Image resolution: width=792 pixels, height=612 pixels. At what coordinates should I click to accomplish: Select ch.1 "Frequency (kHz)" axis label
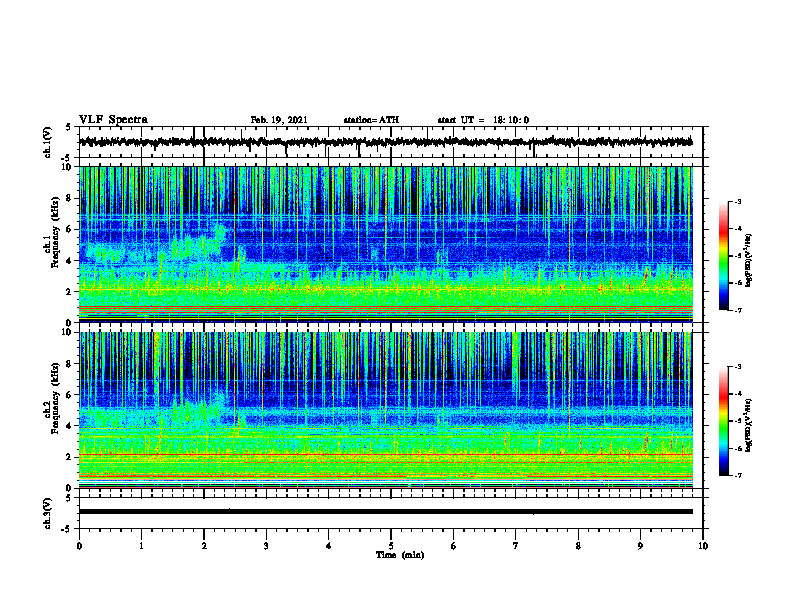pos(55,230)
